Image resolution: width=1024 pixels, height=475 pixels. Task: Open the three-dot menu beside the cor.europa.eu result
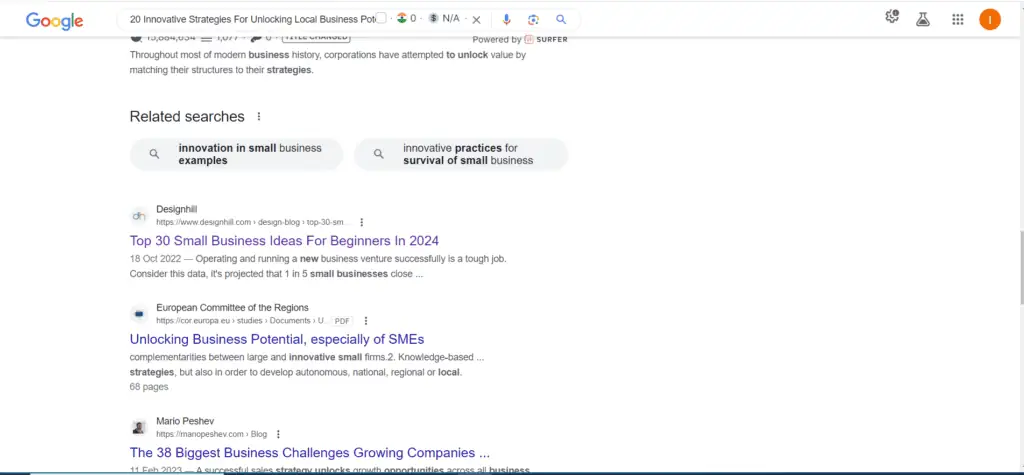366,321
